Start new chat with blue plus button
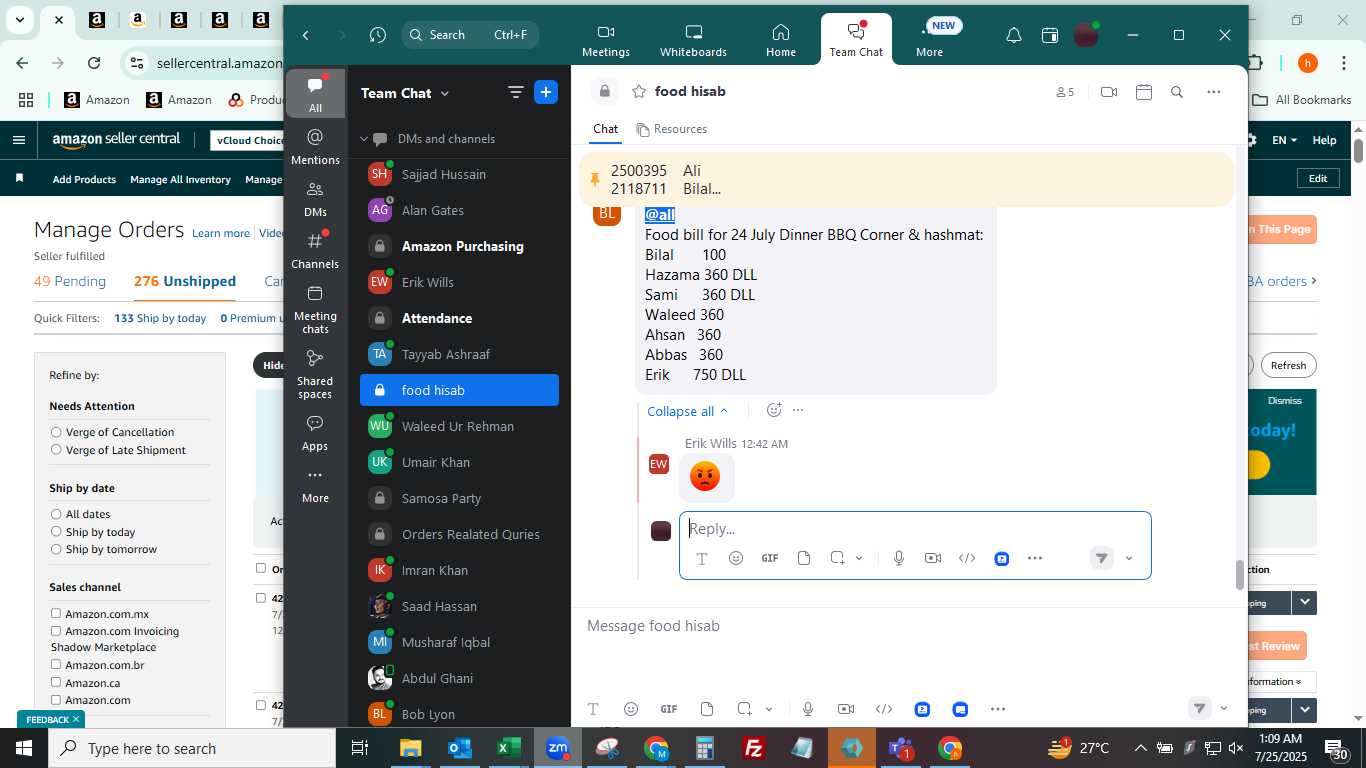Viewport: 1366px width, 768px height. tap(545, 93)
